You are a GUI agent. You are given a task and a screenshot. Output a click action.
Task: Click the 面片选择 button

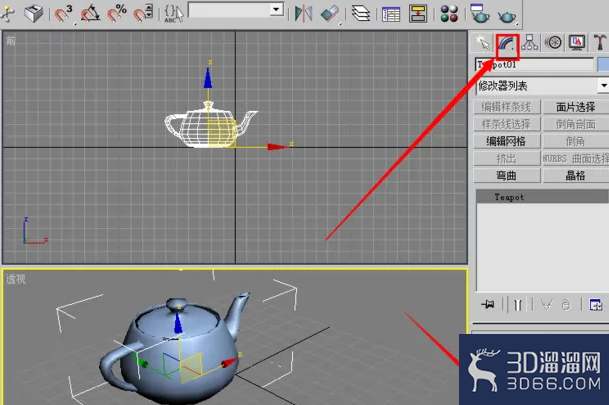click(x=576, y=107)
